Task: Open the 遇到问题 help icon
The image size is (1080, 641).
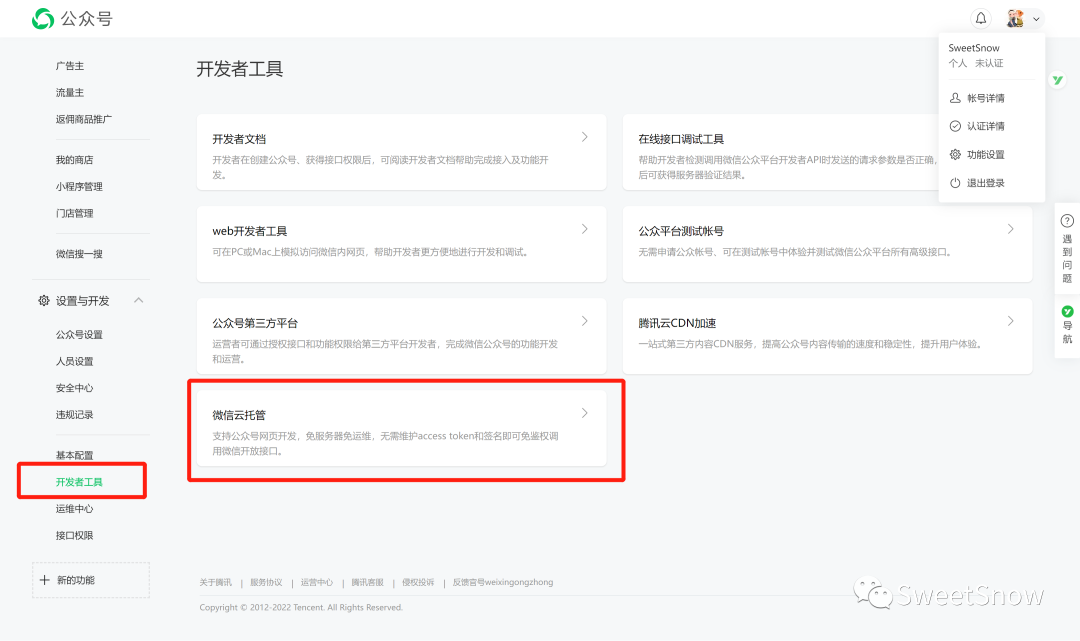Action: coord(1067,221)
